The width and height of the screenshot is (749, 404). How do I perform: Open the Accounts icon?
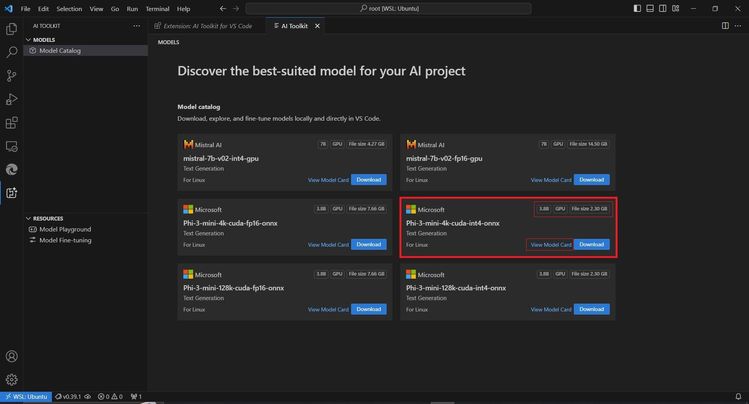11,356
